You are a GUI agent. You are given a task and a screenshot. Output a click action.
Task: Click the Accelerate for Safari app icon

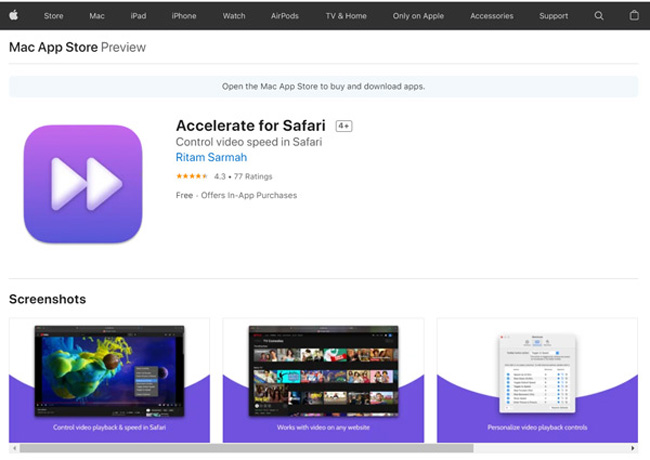(x=83, y=184)
